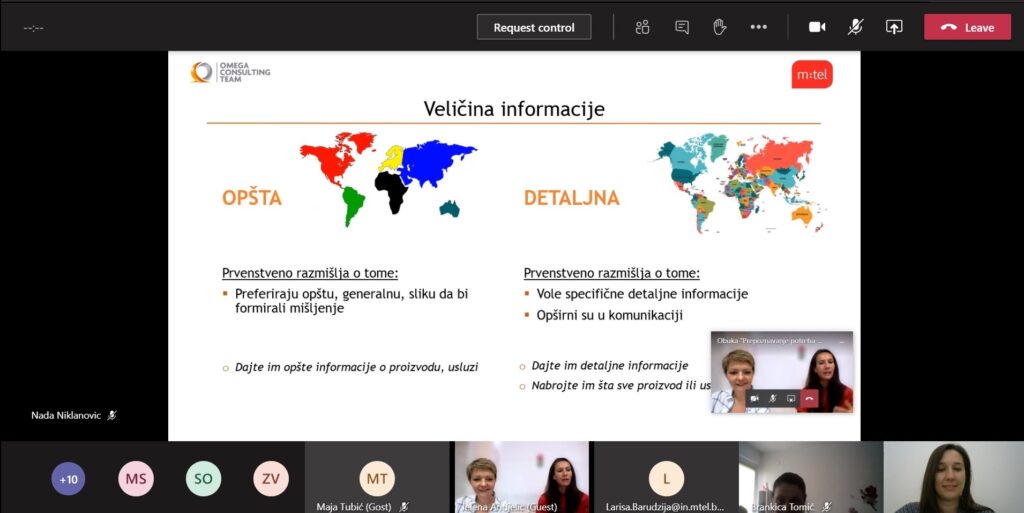Unmute the microphone in the top toolbar
1024x513 pixels.
[855, 27]
